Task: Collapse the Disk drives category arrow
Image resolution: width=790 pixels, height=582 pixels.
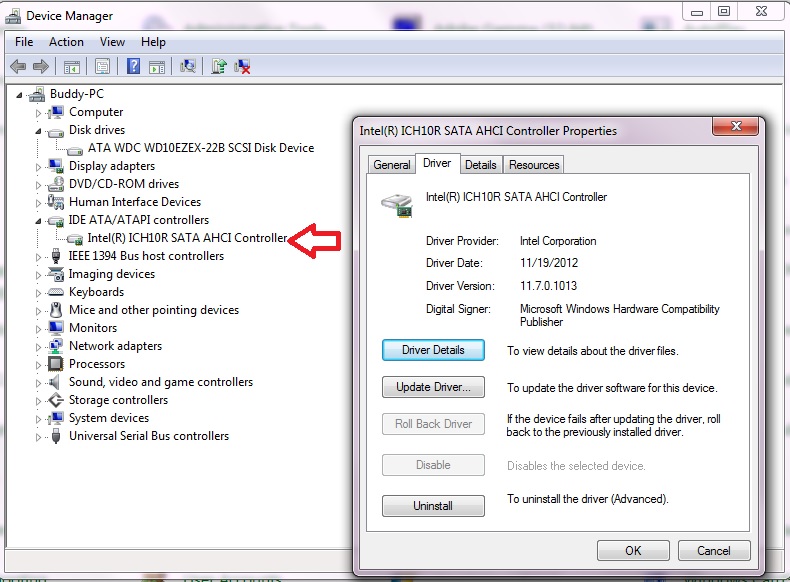Action: tap(38, 131)
